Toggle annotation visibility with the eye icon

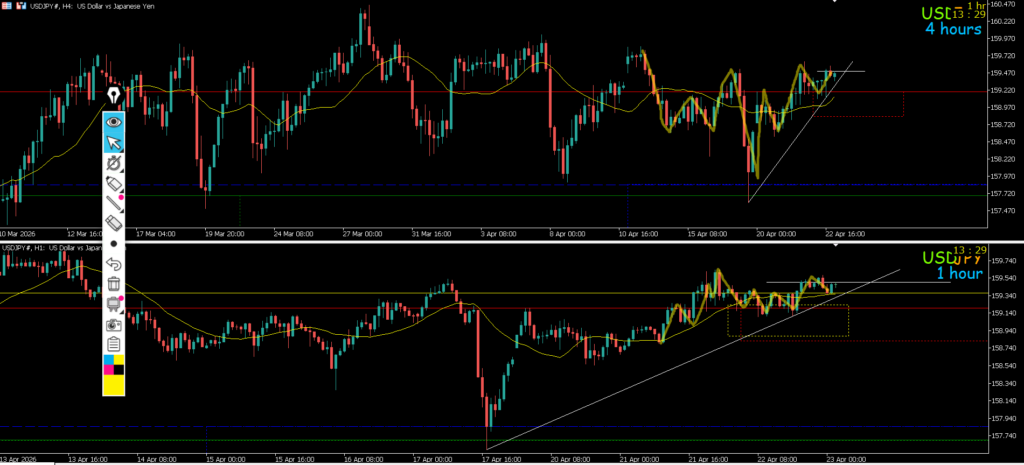click(114, 122)
